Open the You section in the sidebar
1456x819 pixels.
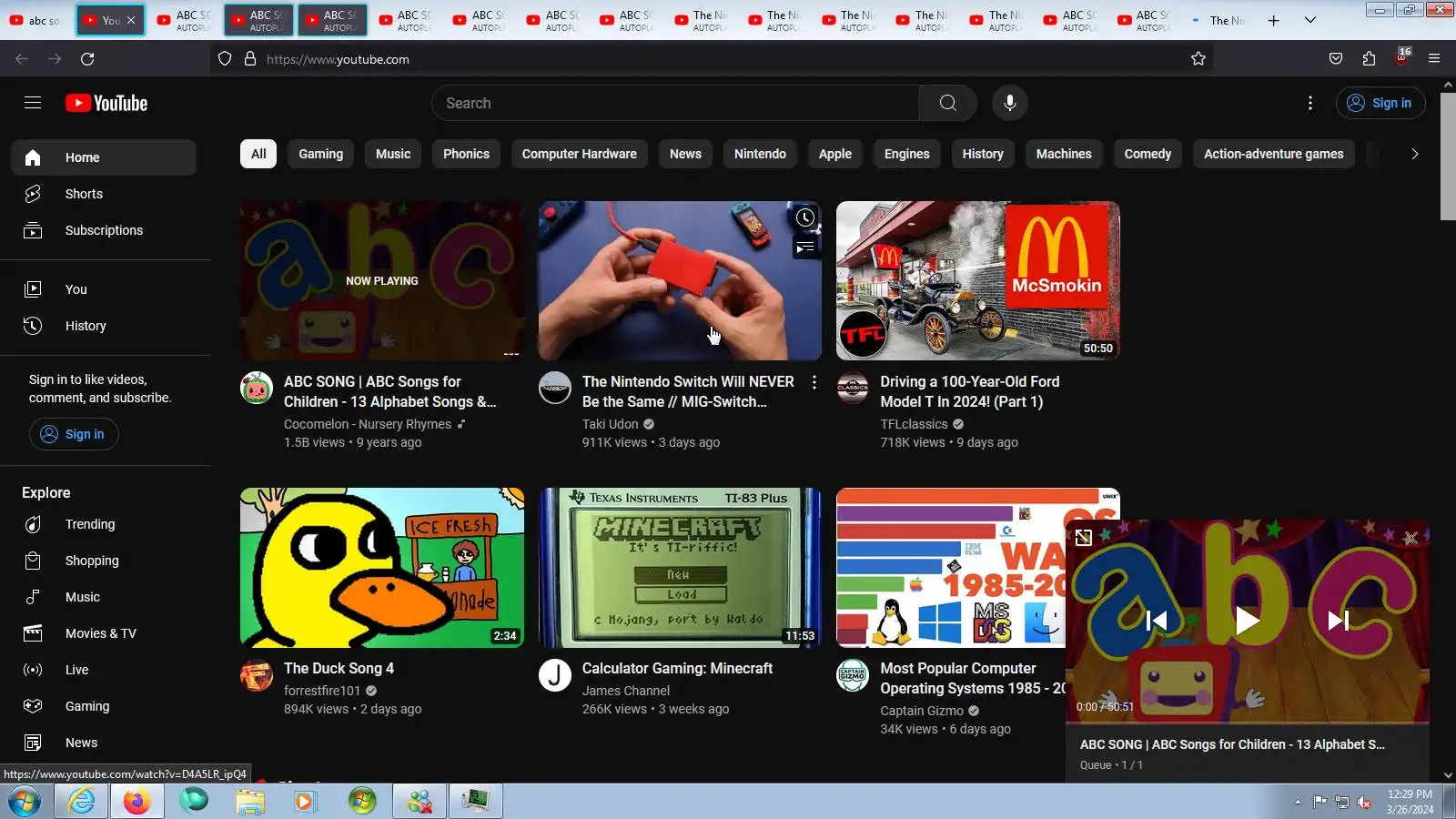[104, 289]
